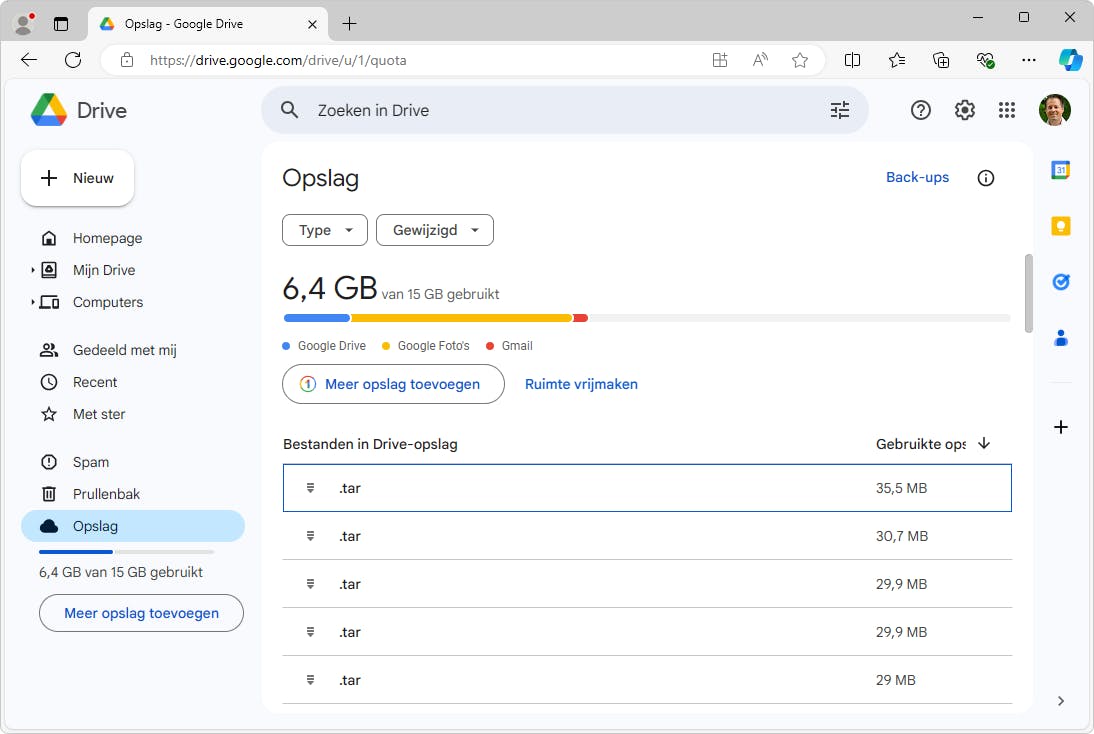Open Google Tasks in side panel
The image size is (1094, 734).
[1061, 282]
